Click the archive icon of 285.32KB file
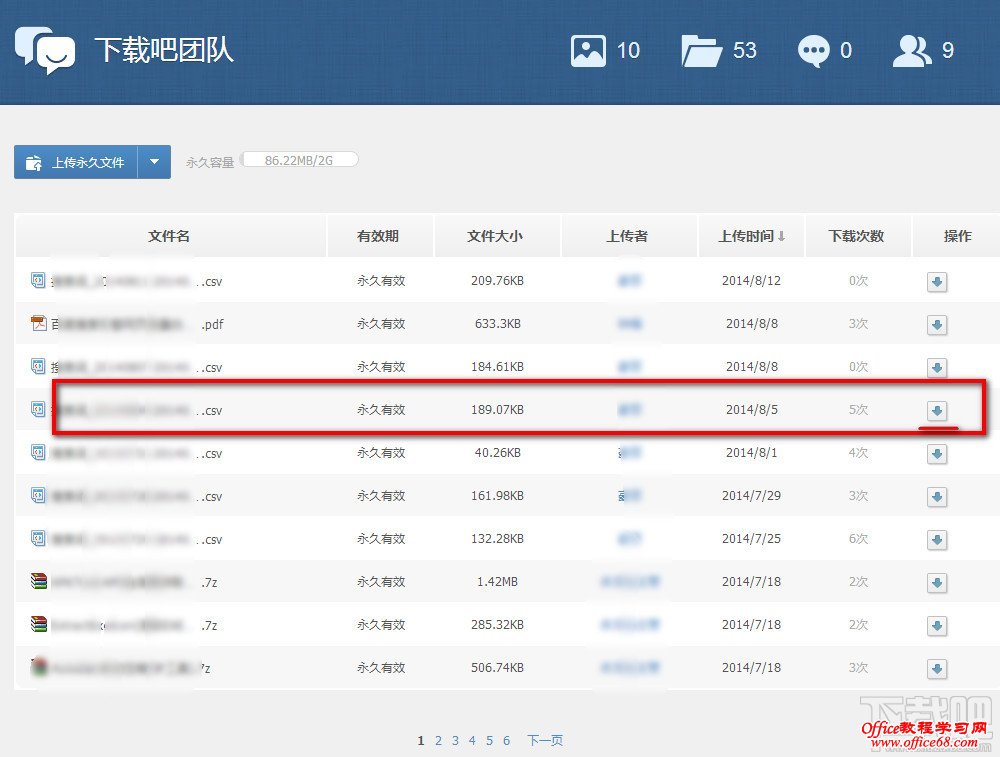Image resolution: width=1000 pixels, height=757 pixels. (x=39, y=624)
